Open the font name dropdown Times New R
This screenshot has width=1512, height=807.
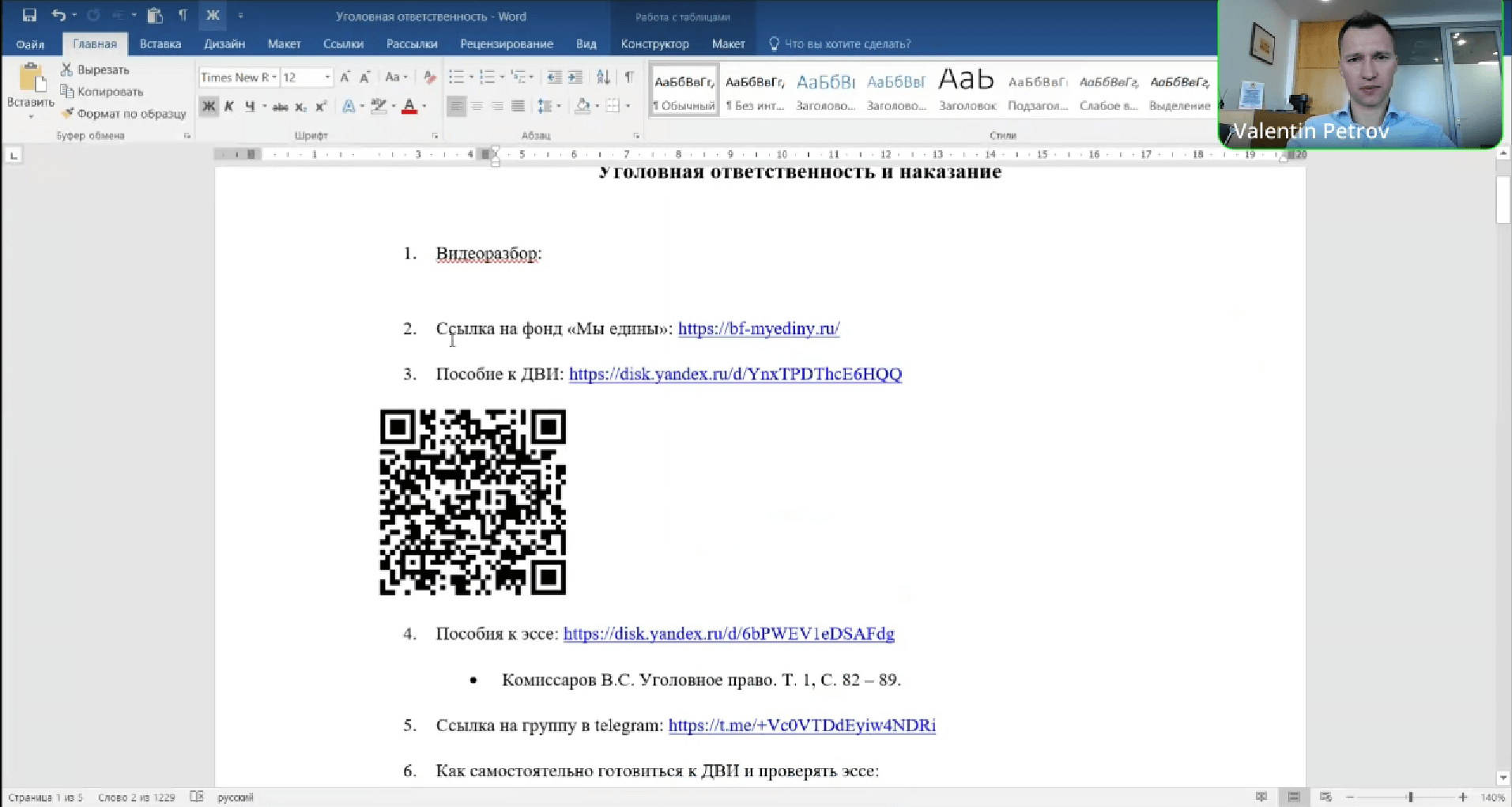(274, 77)
